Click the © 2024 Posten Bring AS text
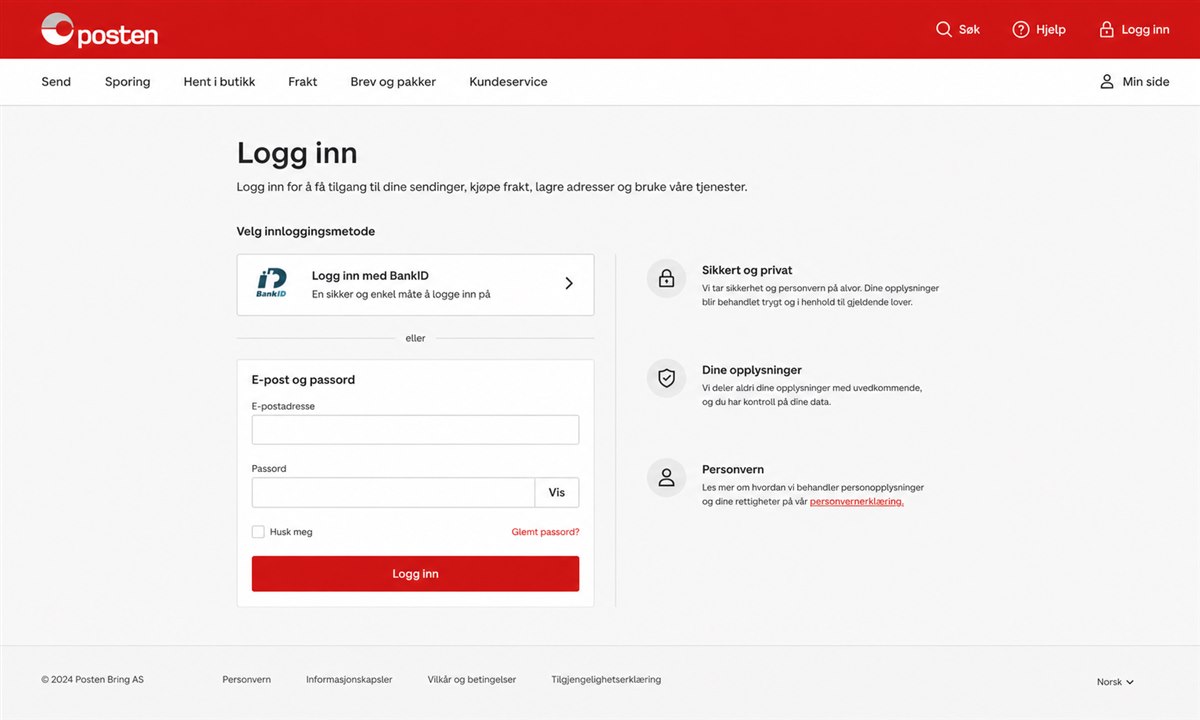Image resolution: width=1200 pixels, height=720 pixels. tap(92, 680)
